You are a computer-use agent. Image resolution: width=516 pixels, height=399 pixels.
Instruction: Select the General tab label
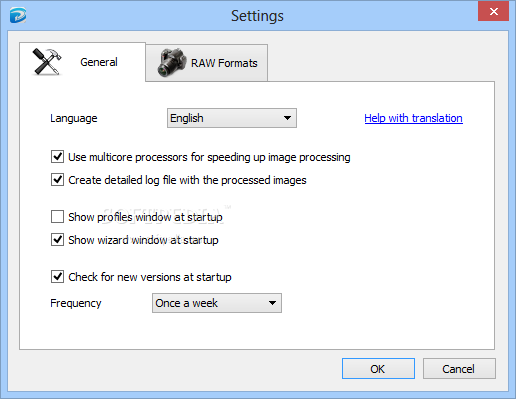pos(99,62)
